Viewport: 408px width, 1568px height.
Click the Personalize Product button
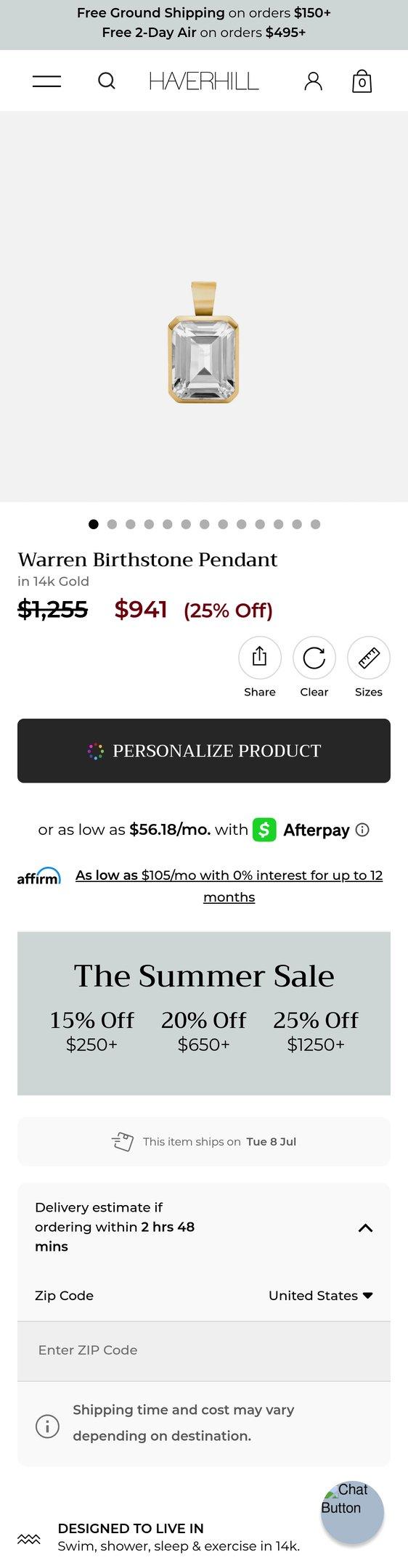tap(204, 751)
